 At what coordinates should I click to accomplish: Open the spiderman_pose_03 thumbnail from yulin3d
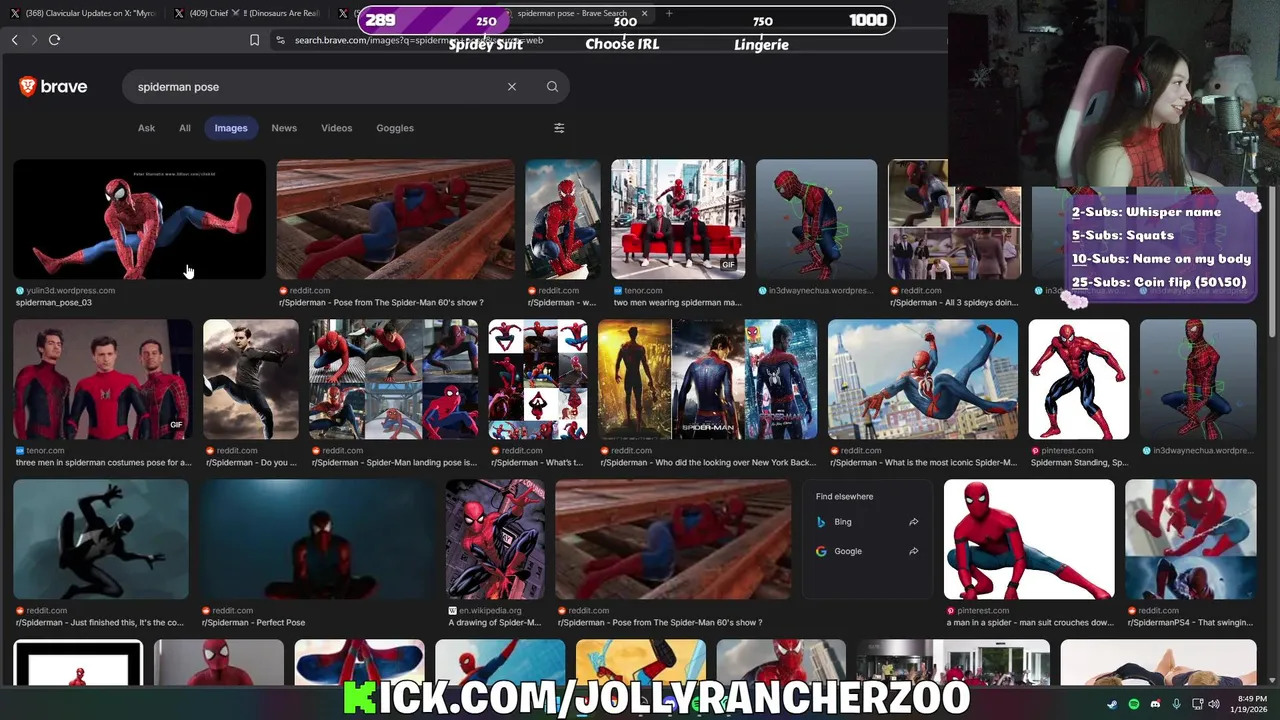139,219
